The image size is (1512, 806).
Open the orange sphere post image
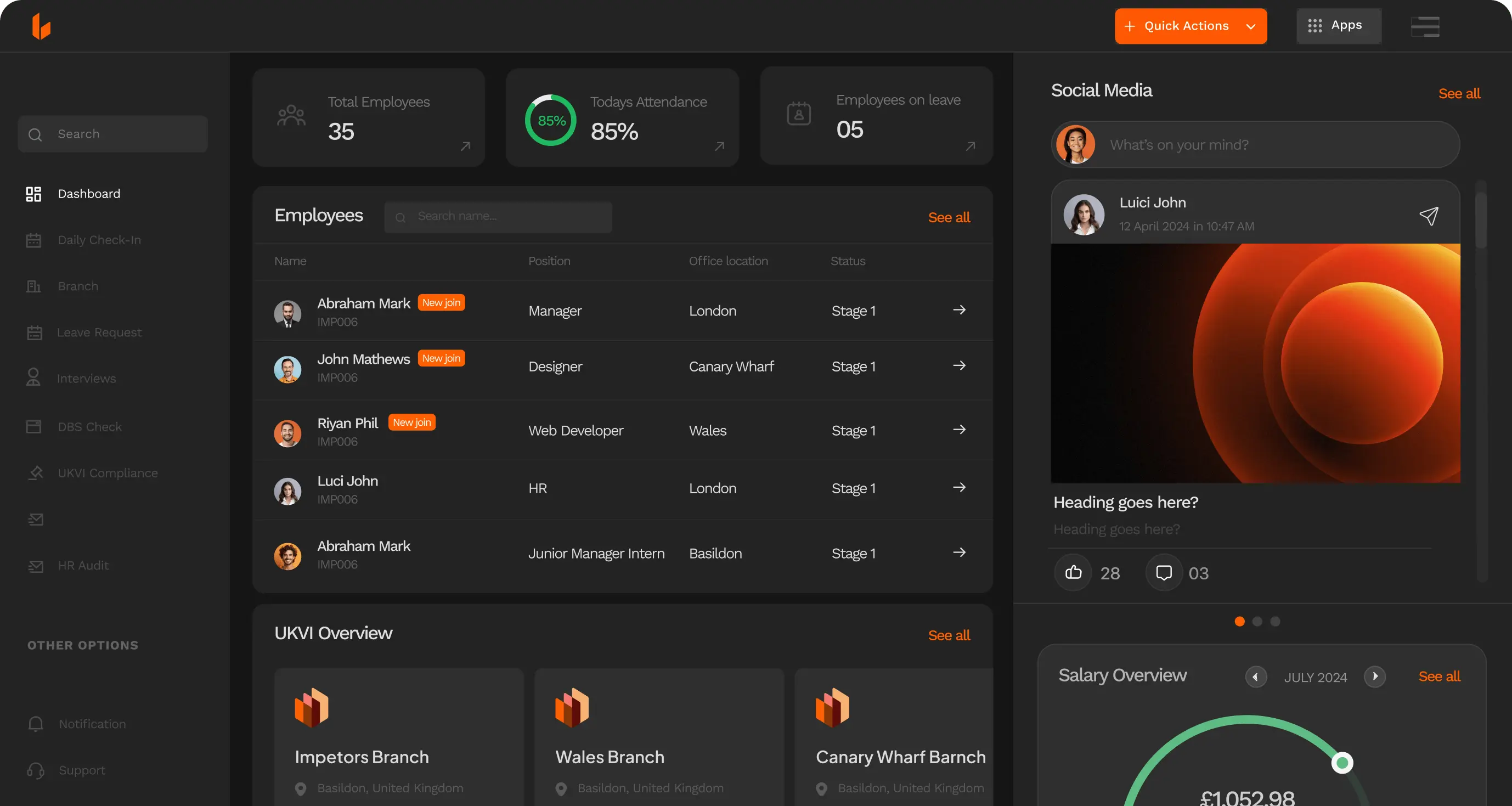coord(1255,363)
